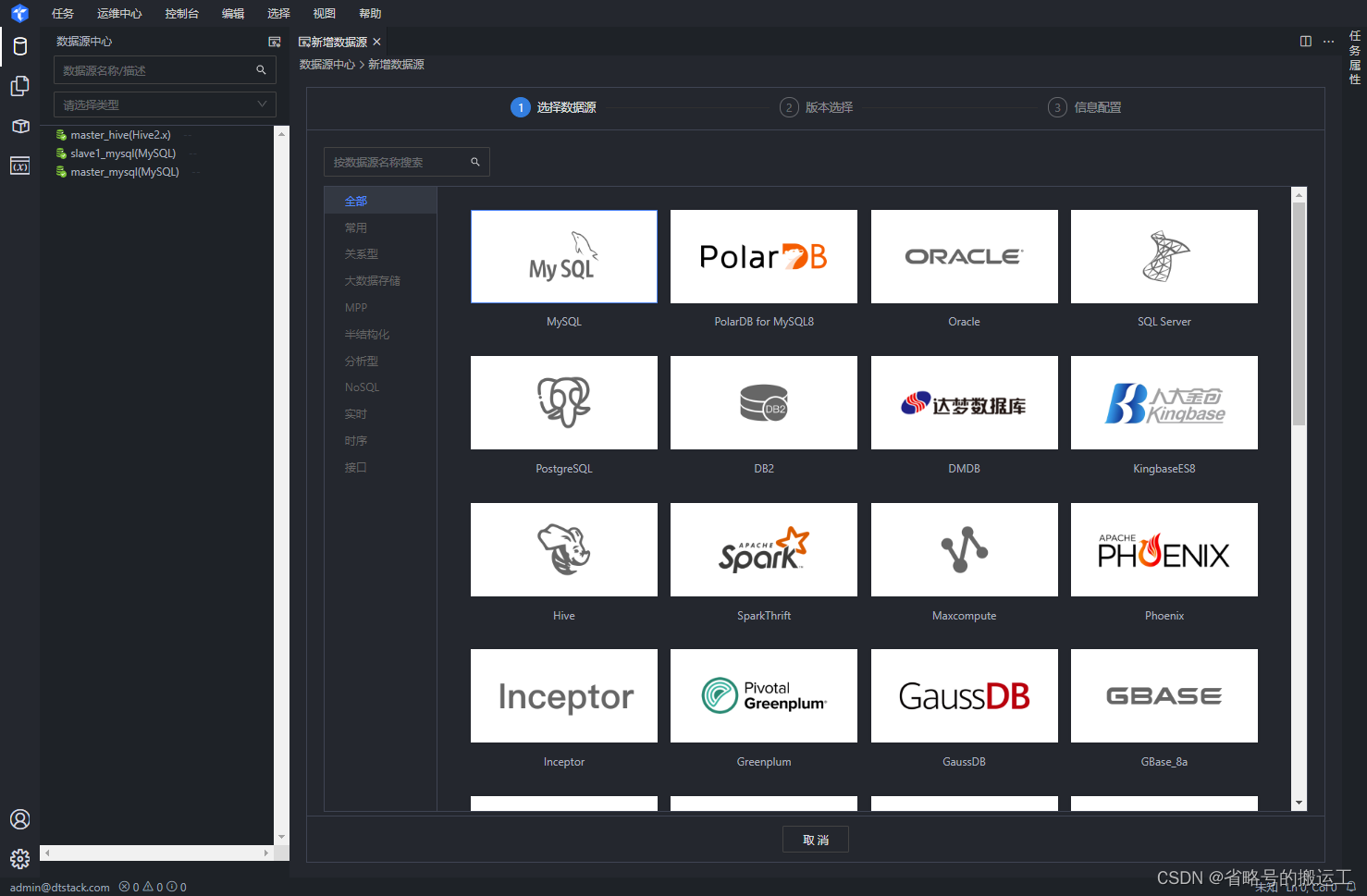Select the 接口 category filter
This screenshot has height=896, width=1367.
(x=380, y=467)
